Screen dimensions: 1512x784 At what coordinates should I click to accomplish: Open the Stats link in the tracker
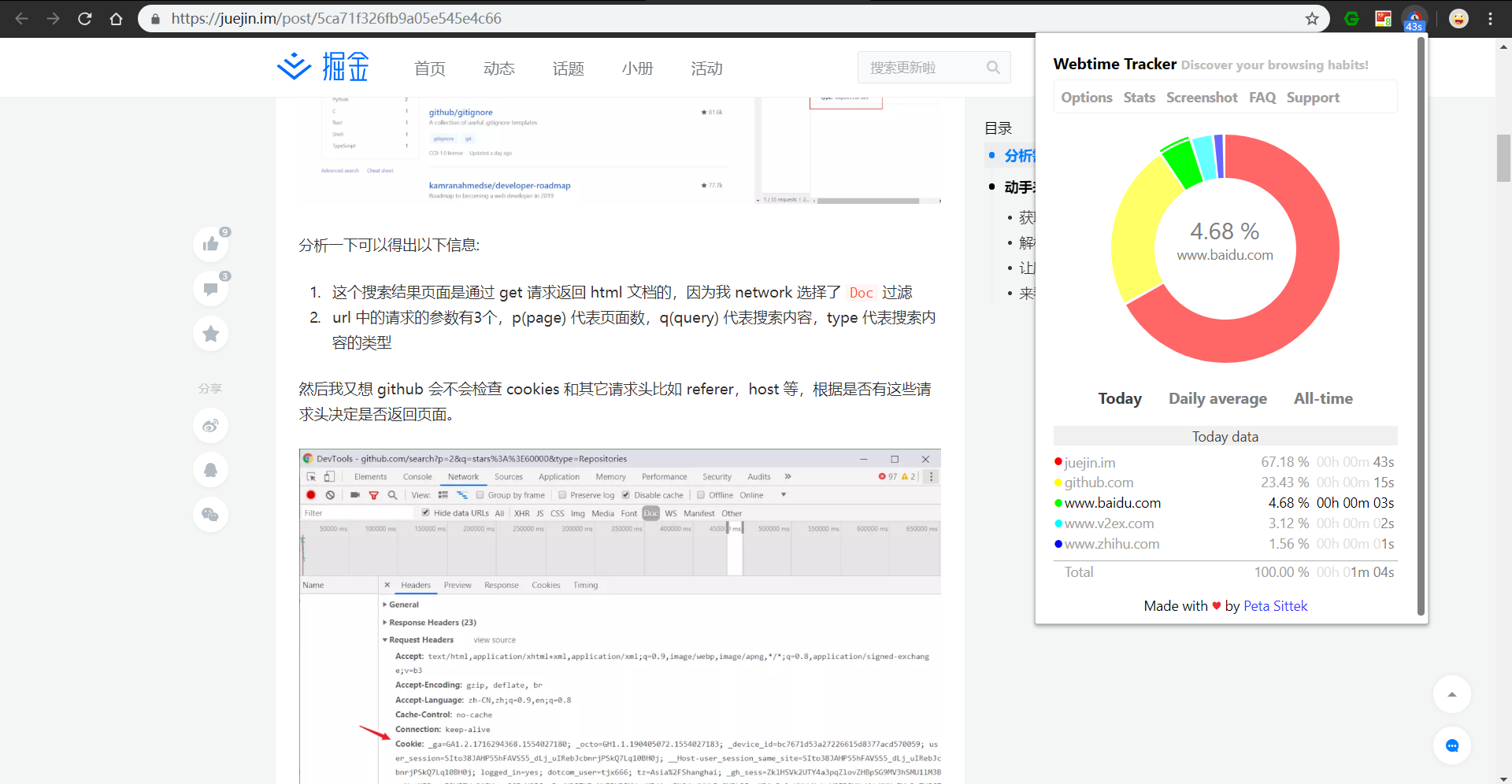click(1140, 98)
